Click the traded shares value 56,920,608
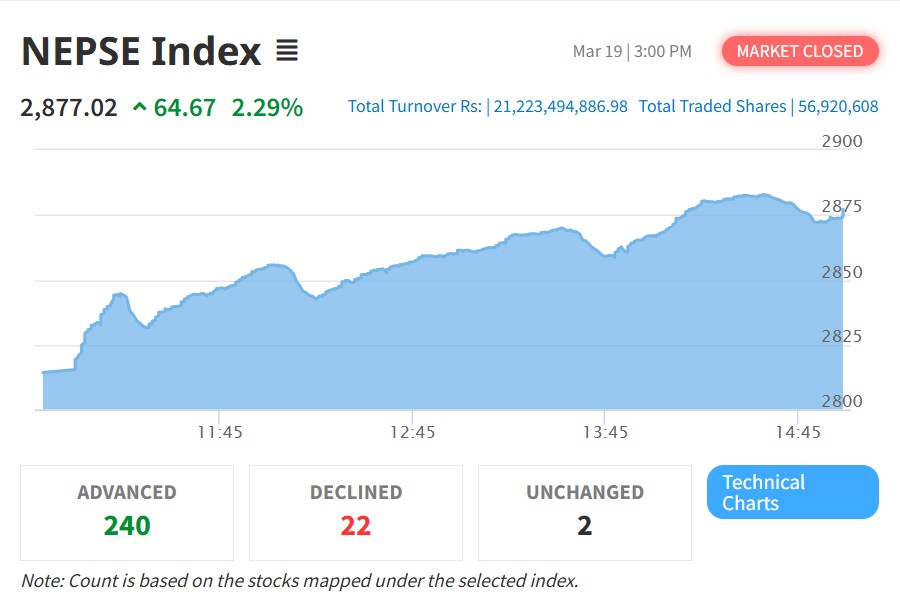The width and height of the screenshot is (900, 604). tap(838, 106)
